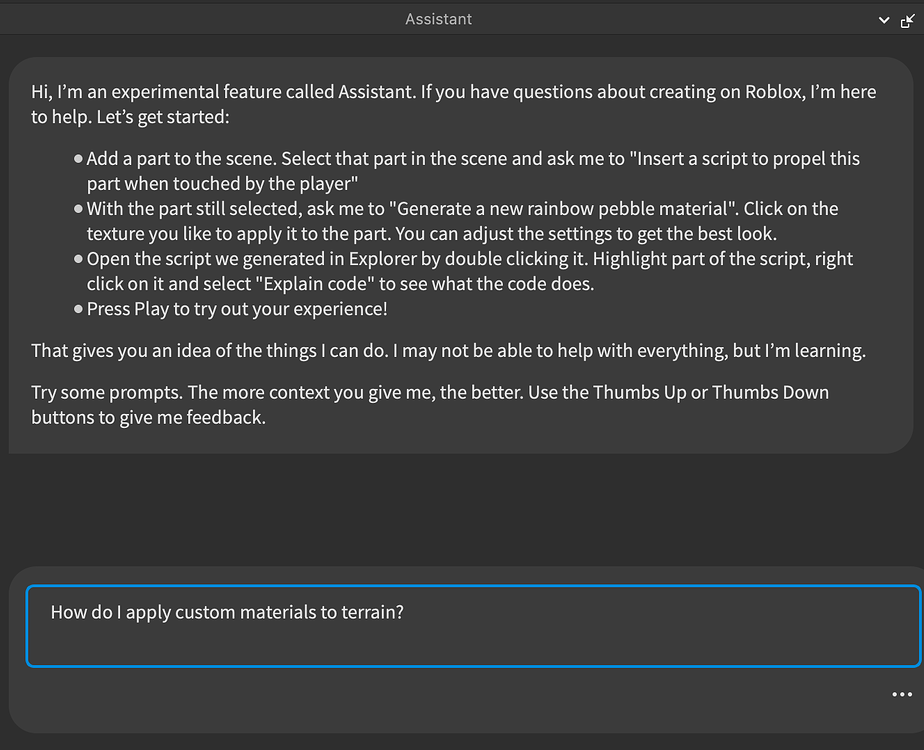Focus the prompt text input field
Viewport: 924px width, 750px height.
coord(472,626)
